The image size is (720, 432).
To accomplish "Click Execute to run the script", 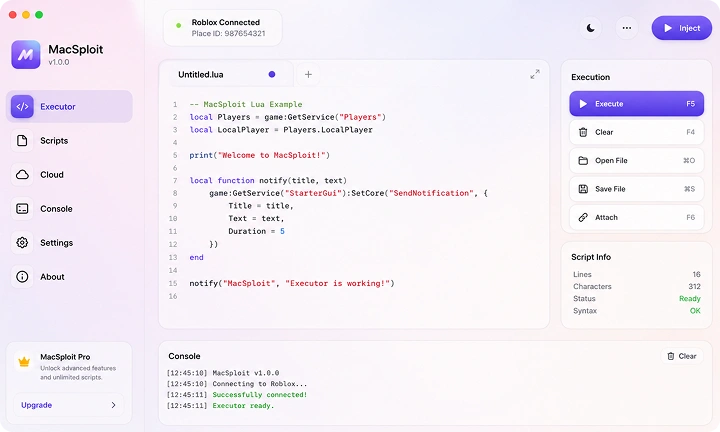I will [x=636, y=104].
